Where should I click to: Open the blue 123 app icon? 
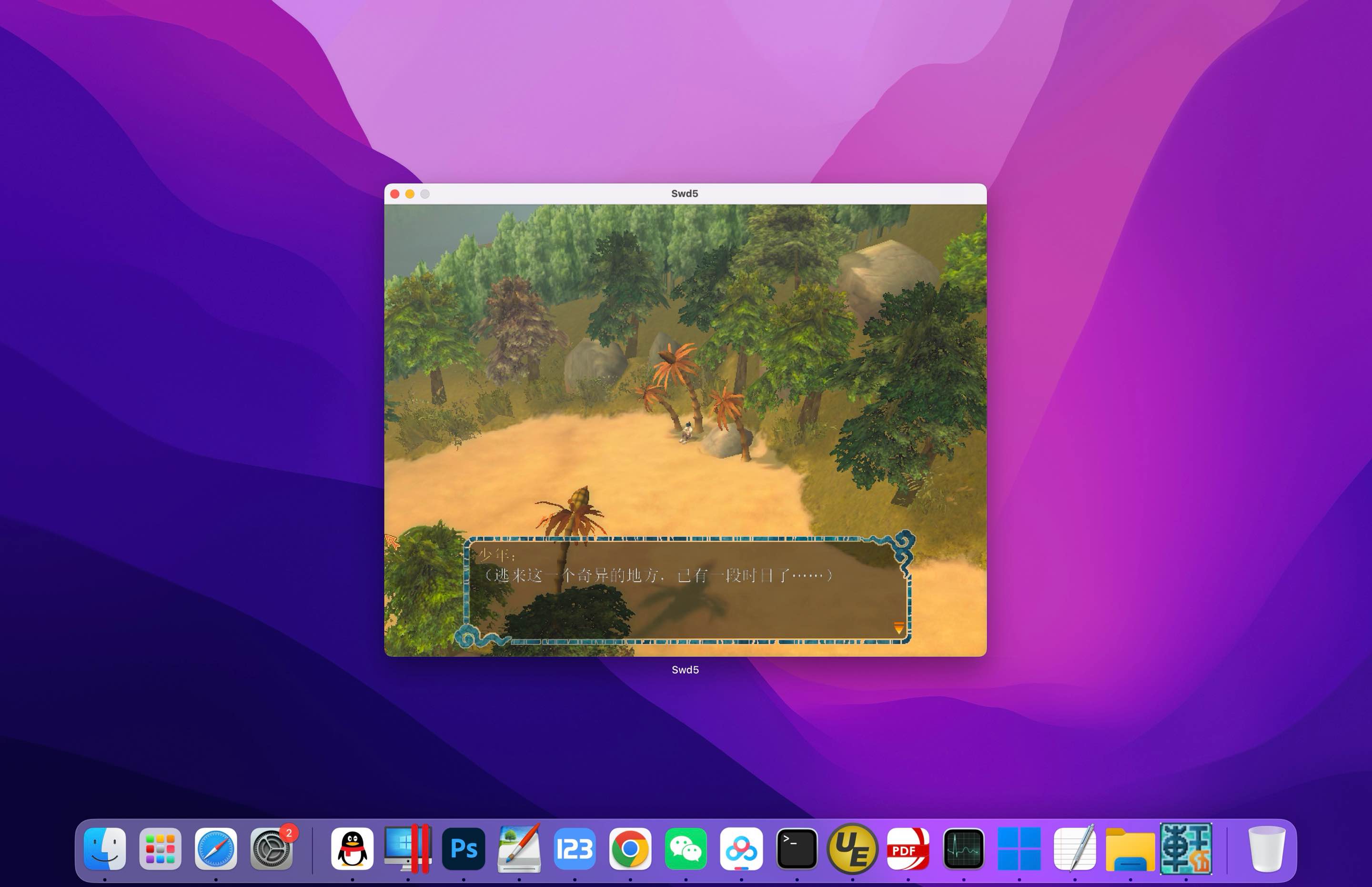click(x=574, y=848)
